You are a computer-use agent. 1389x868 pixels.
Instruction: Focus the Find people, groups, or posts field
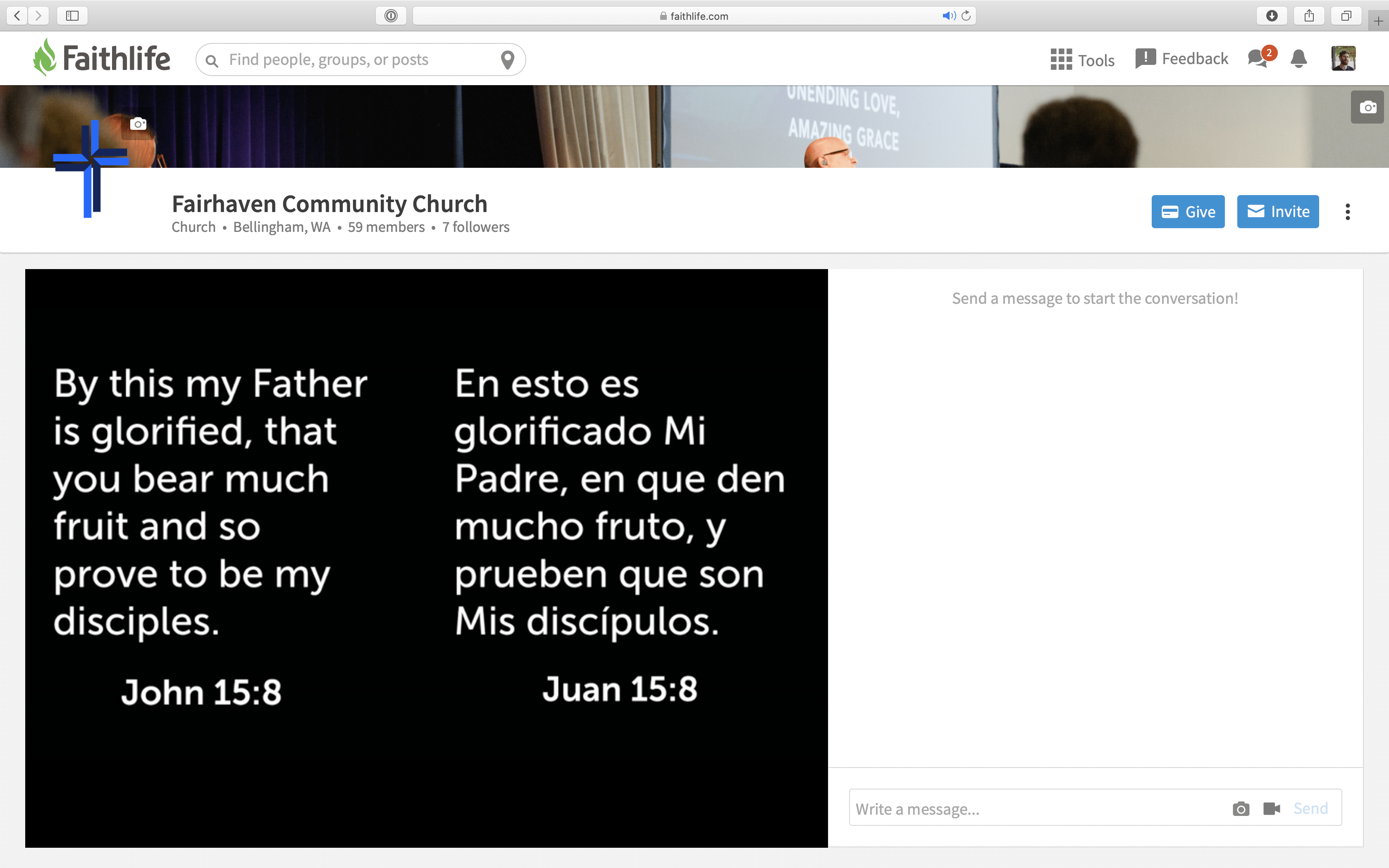[x=360, y=60]
